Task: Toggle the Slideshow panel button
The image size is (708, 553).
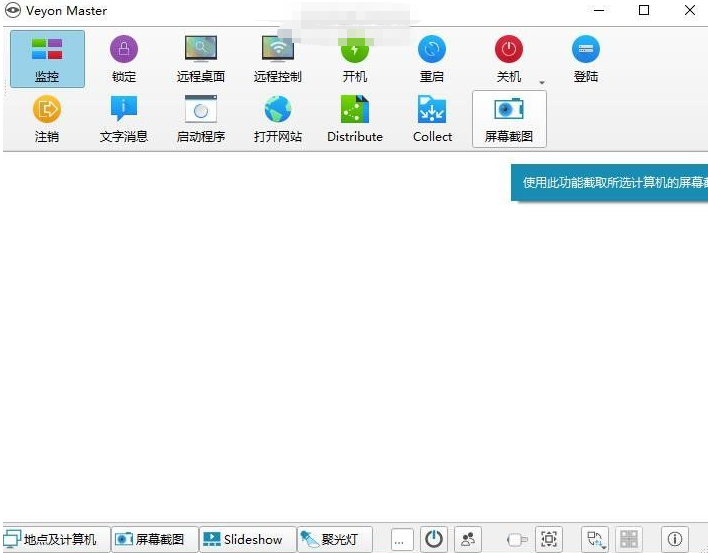Action: (248, 539)
